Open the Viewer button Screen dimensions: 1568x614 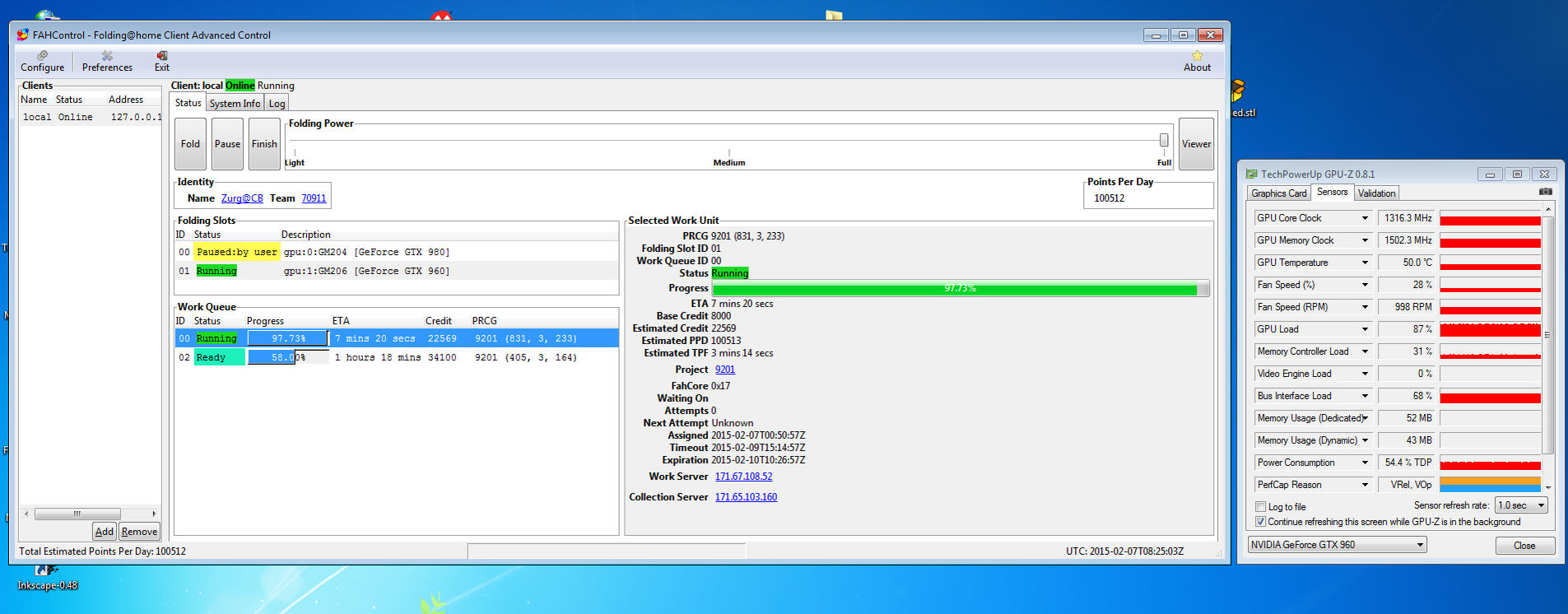click(x=1196, y=144)
